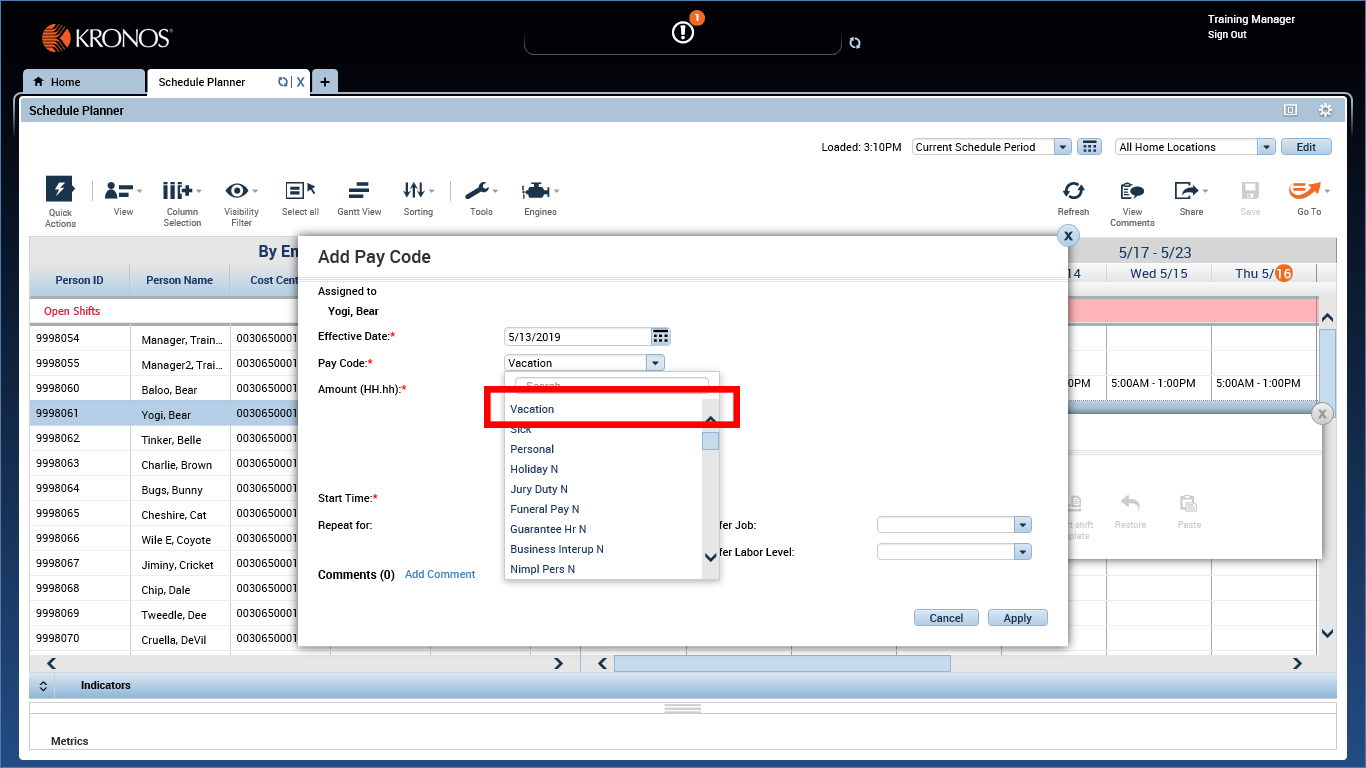Viewport: 1366px width, 768px height.
Task: Open View Comments panel
Action: click(x=1131, y=190)
